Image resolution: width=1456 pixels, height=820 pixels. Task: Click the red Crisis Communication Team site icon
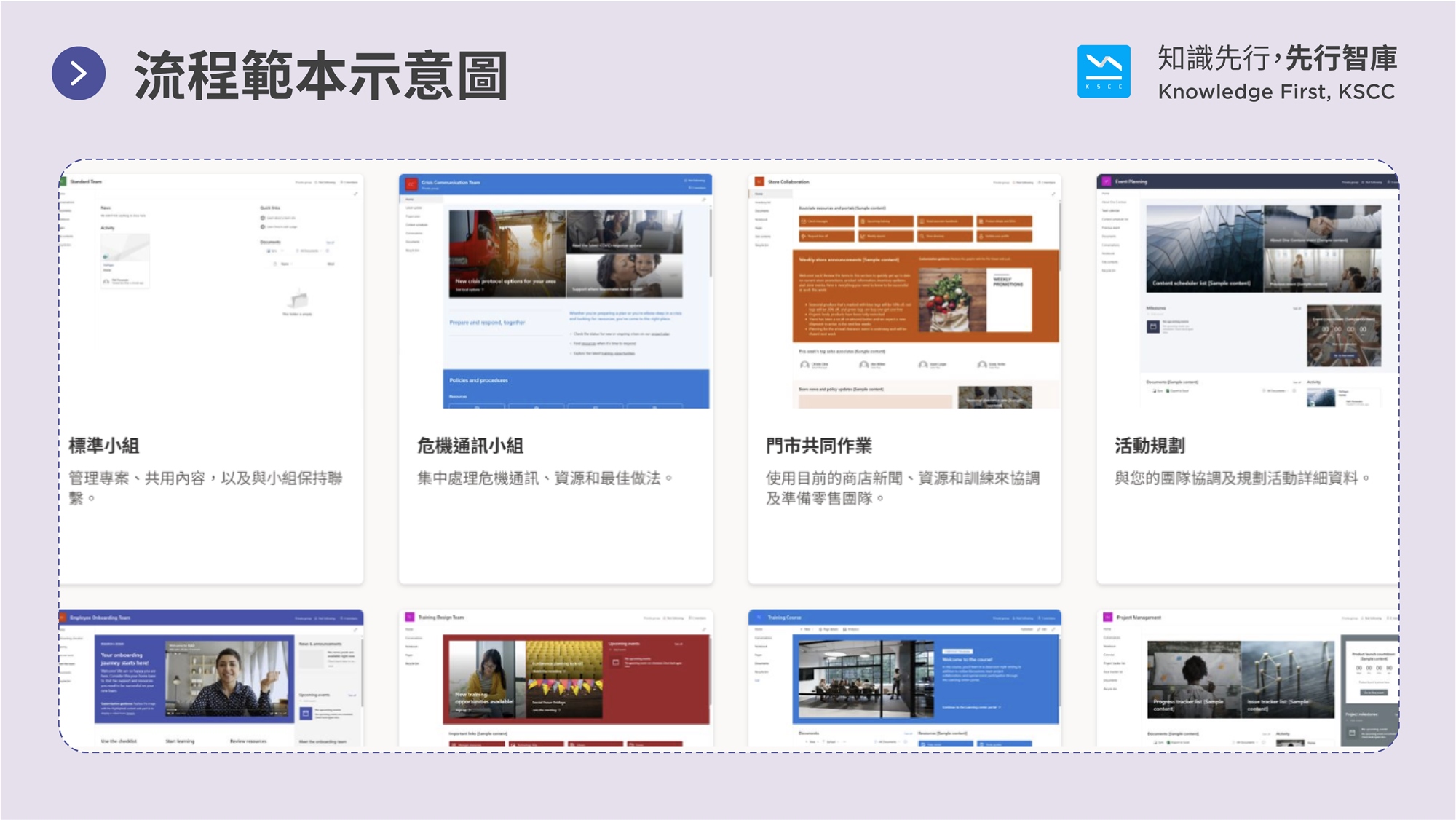(x=411, y=184)
